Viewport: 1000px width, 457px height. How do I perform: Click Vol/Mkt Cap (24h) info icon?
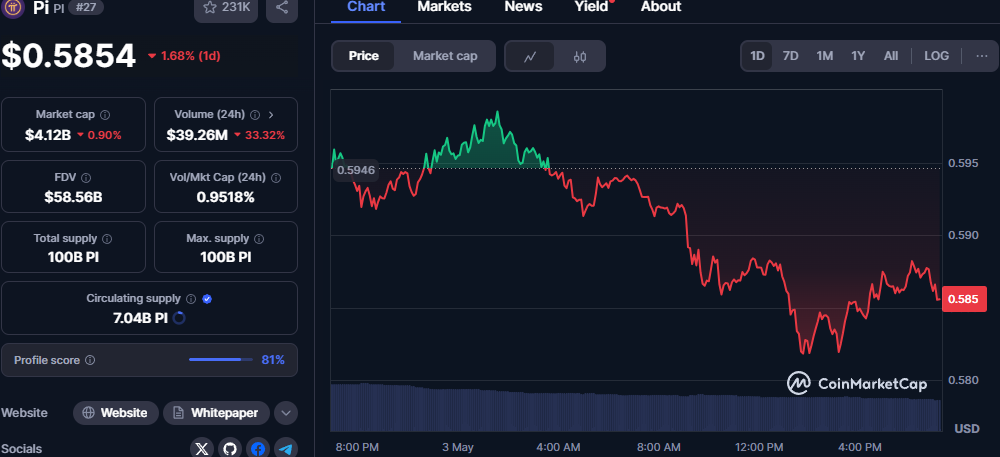tap(277, 178)
